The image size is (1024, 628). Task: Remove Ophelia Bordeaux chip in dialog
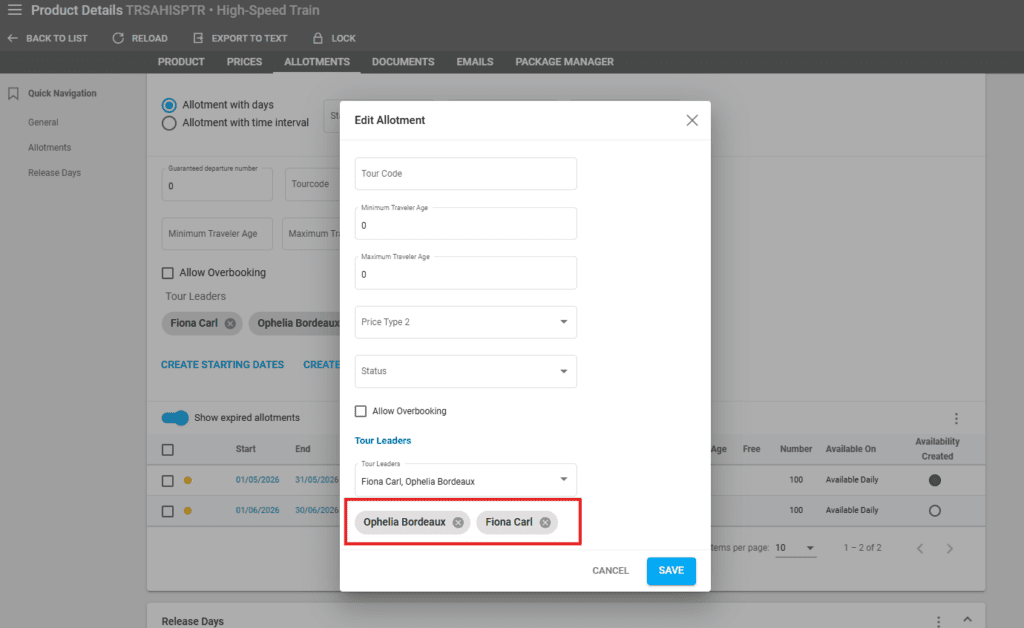pyautogui.click(x=458, y=522)
